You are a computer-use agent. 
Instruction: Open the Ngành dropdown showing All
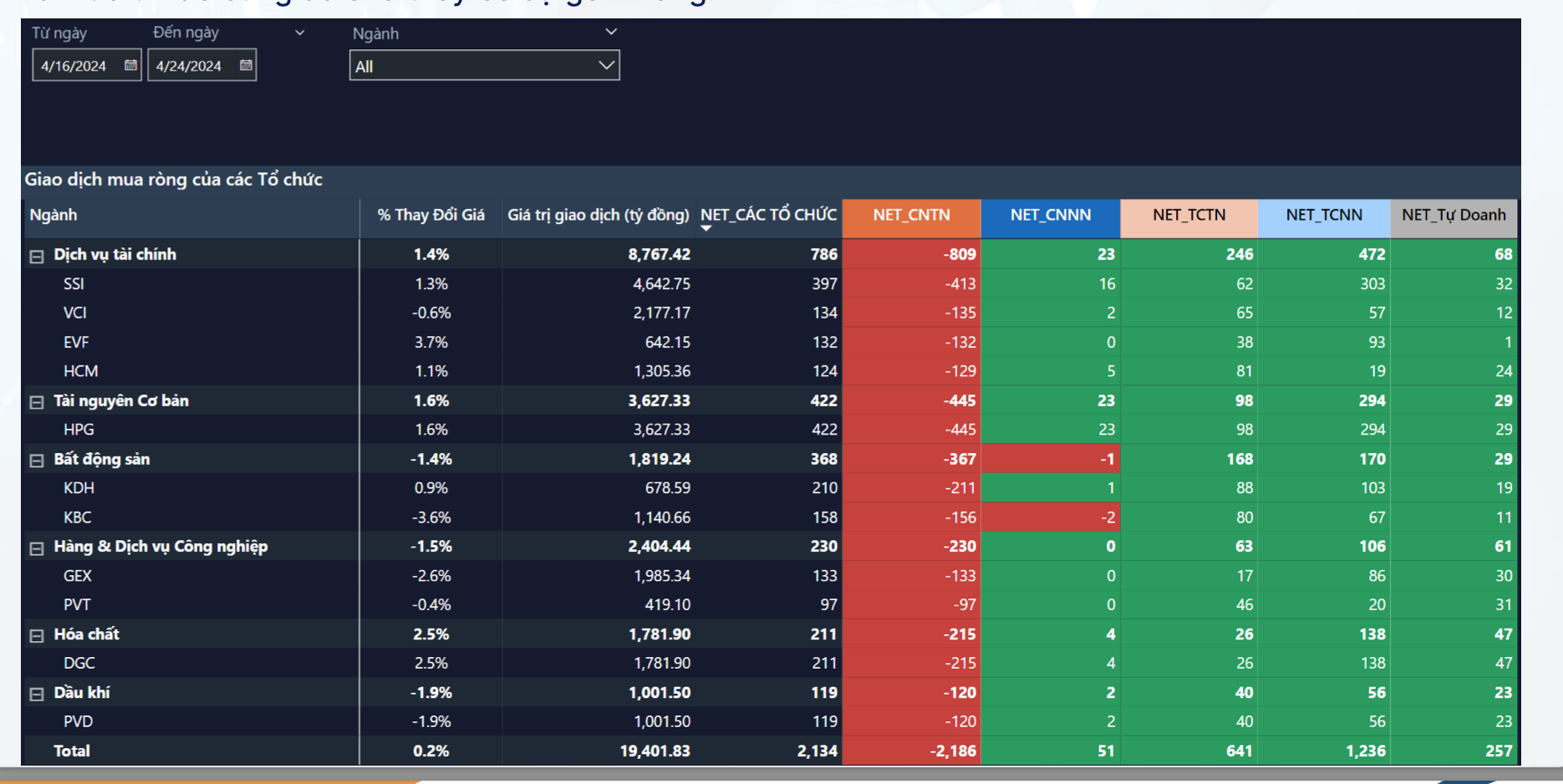[x=484, y=66]
